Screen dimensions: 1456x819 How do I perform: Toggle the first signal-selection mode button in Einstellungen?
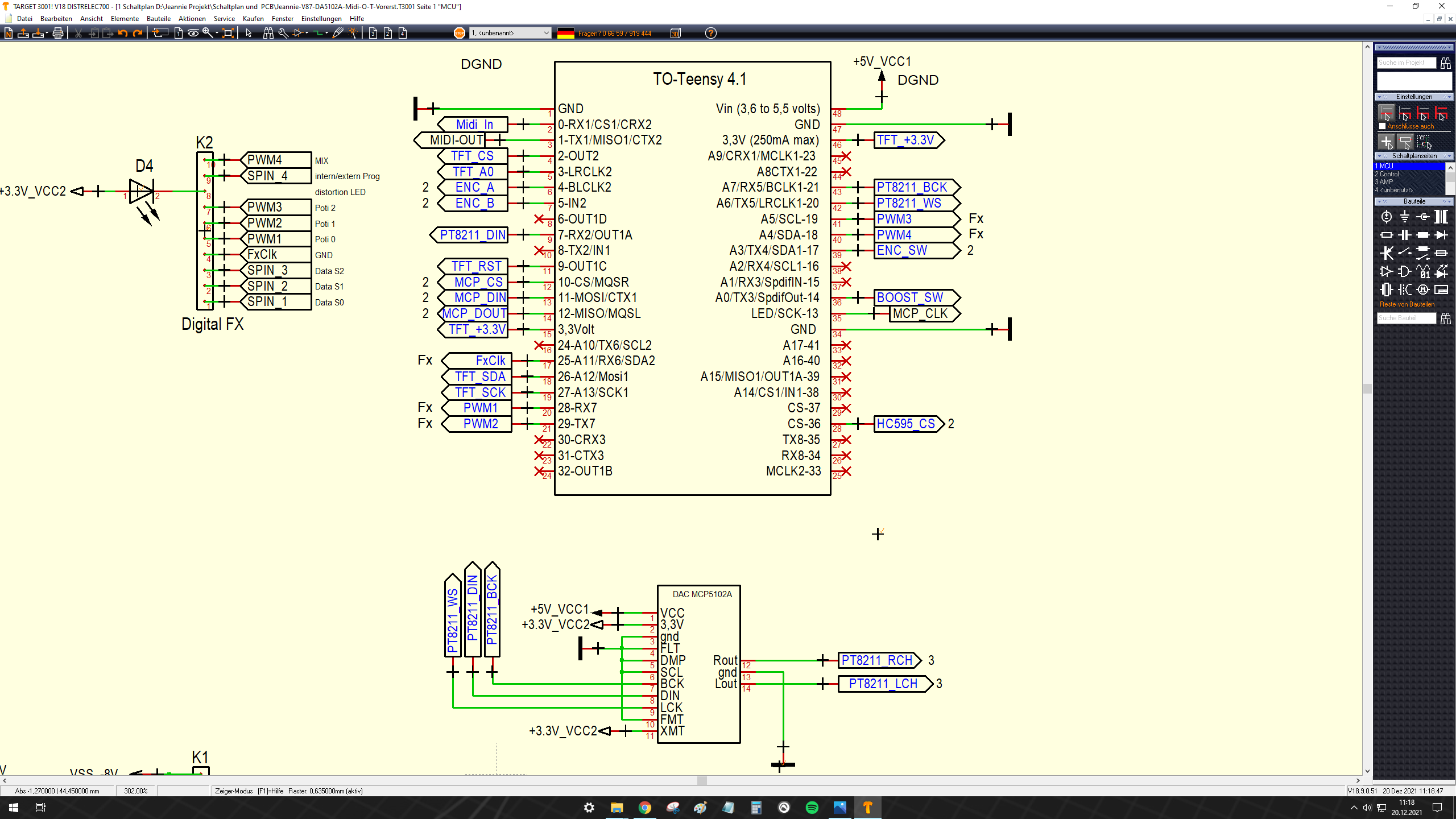click(x=1387, y=113)
